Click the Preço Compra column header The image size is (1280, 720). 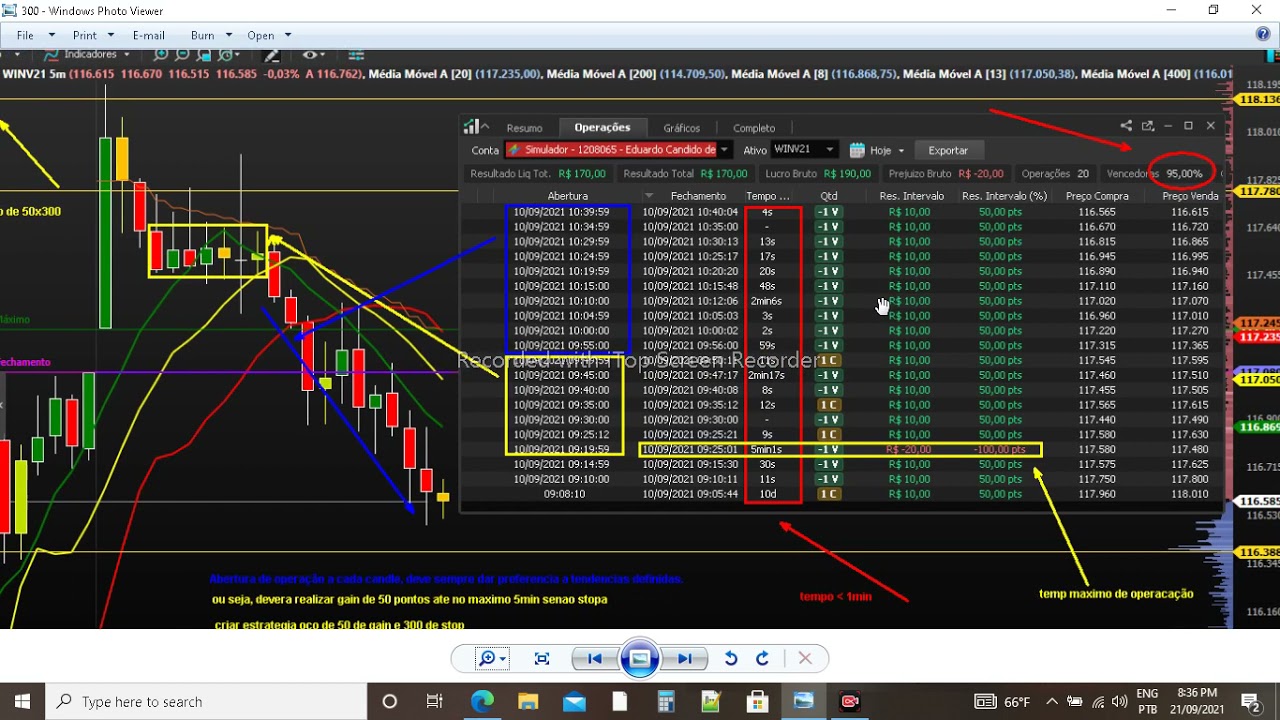point(1097,196)
